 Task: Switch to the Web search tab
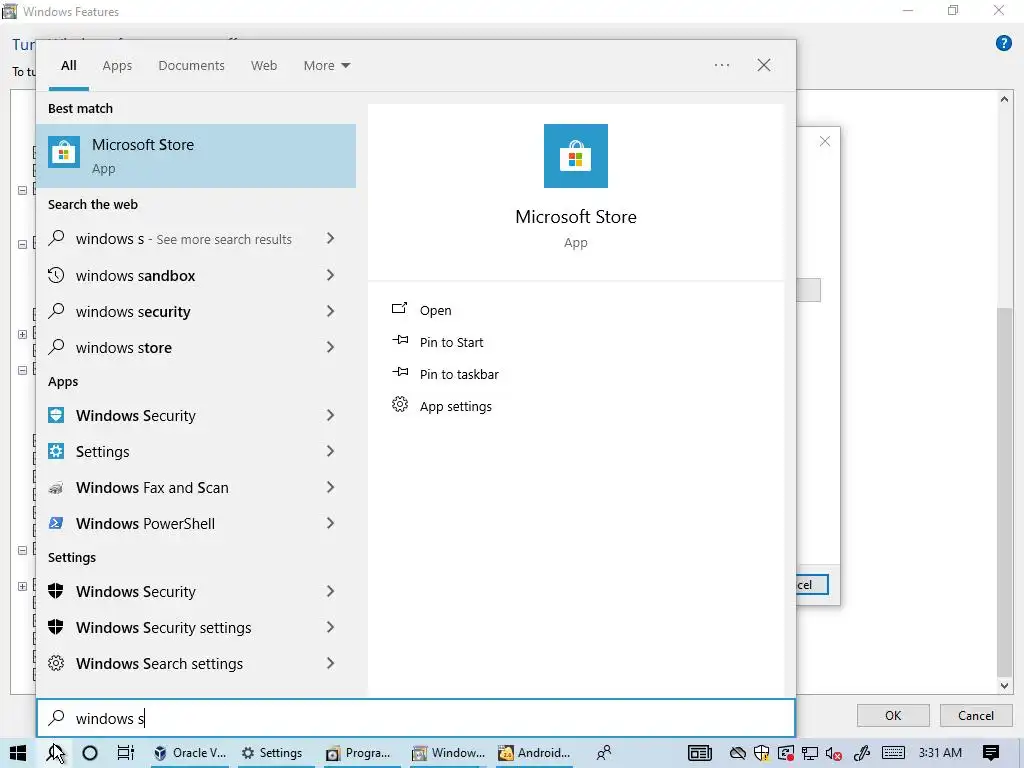click(x=264, y=65)
